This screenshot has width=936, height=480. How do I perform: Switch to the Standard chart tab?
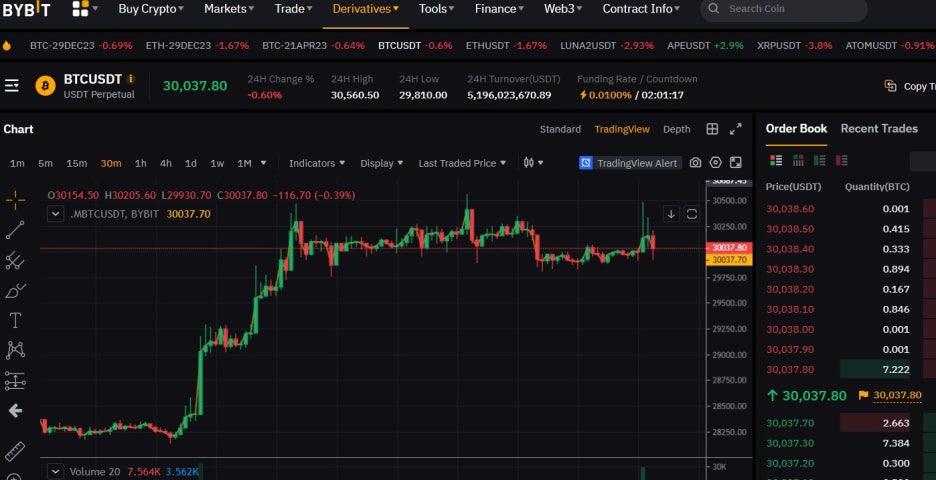pyautogui.click(x=560, y=129)
